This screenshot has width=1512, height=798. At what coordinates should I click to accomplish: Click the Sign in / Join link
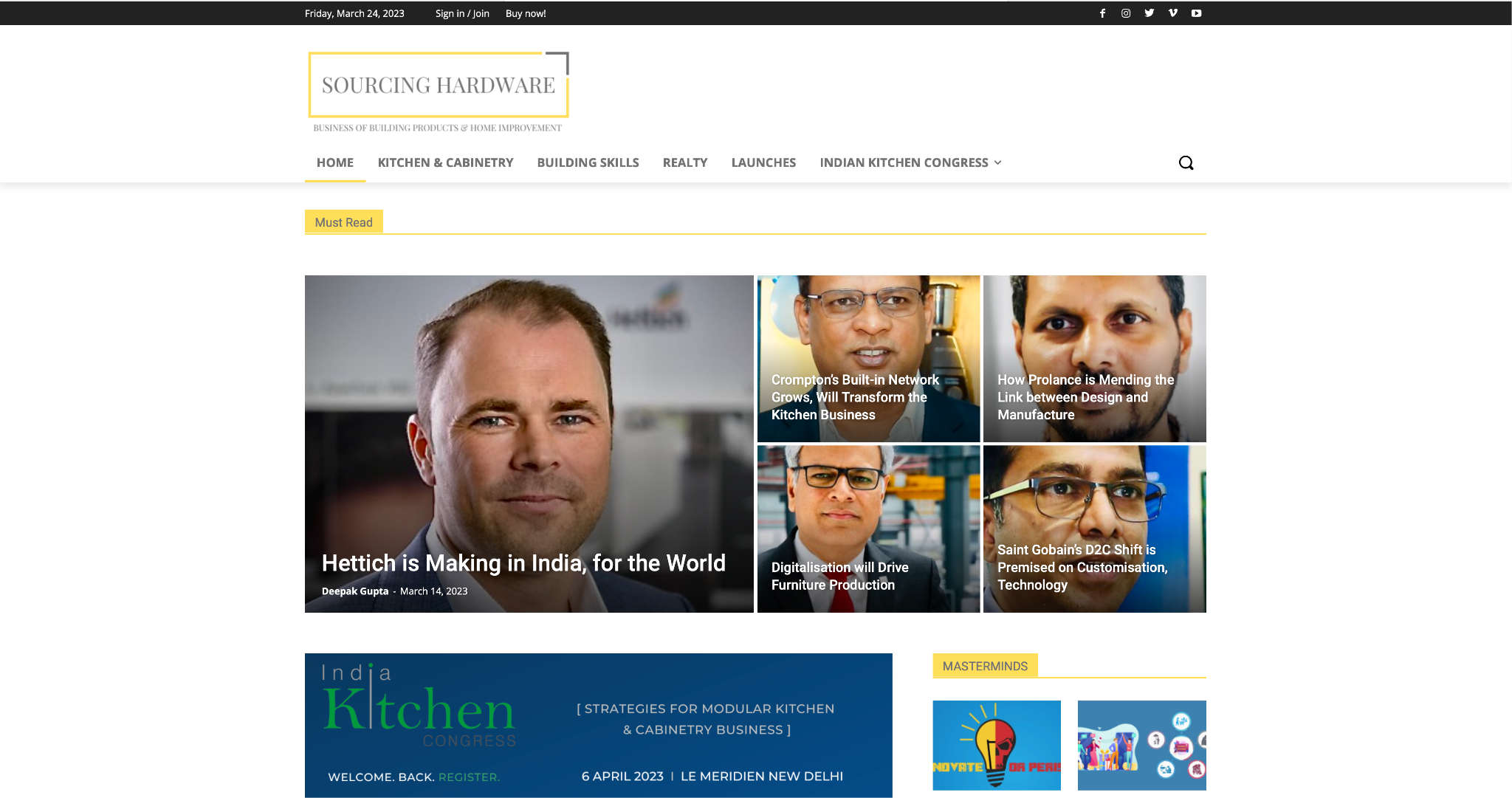pos(462,13)
